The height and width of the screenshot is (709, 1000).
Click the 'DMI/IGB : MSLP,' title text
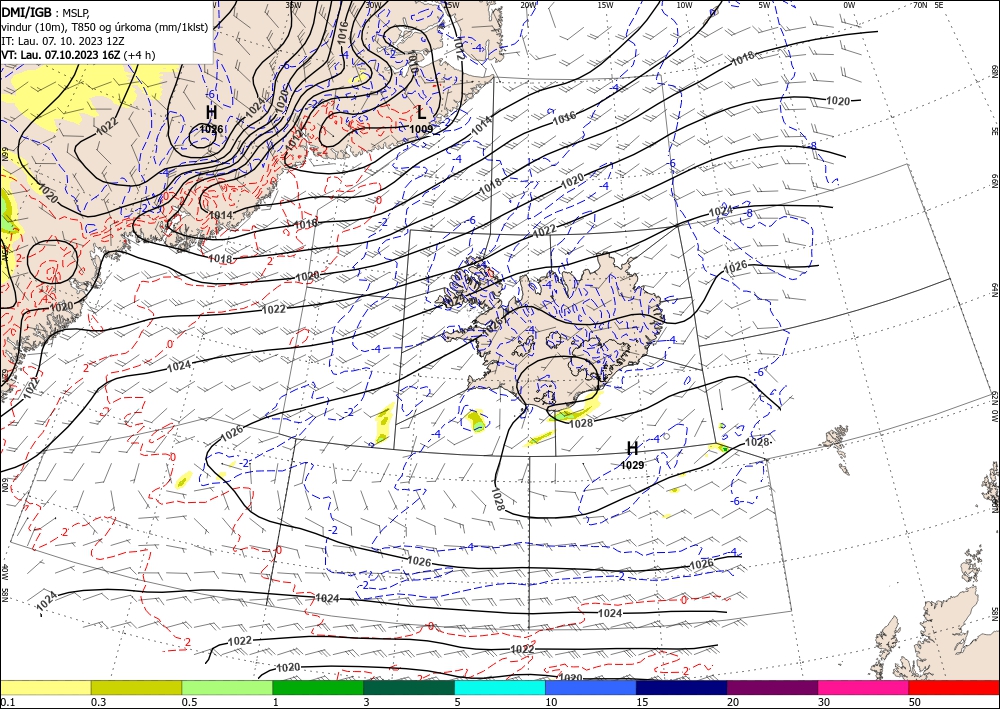click(46, 13)
